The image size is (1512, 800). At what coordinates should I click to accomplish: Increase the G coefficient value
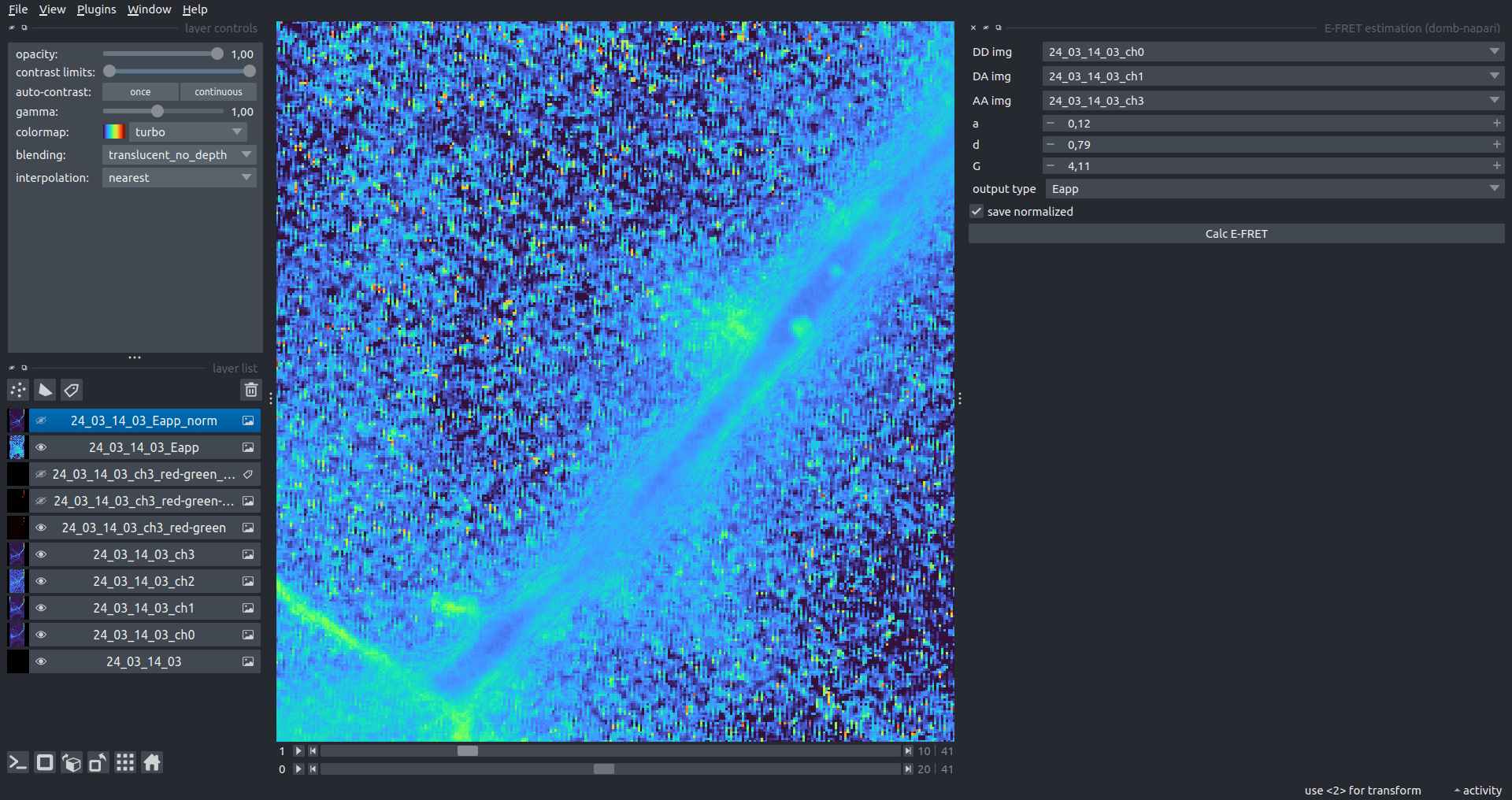tap(1496, 166)
